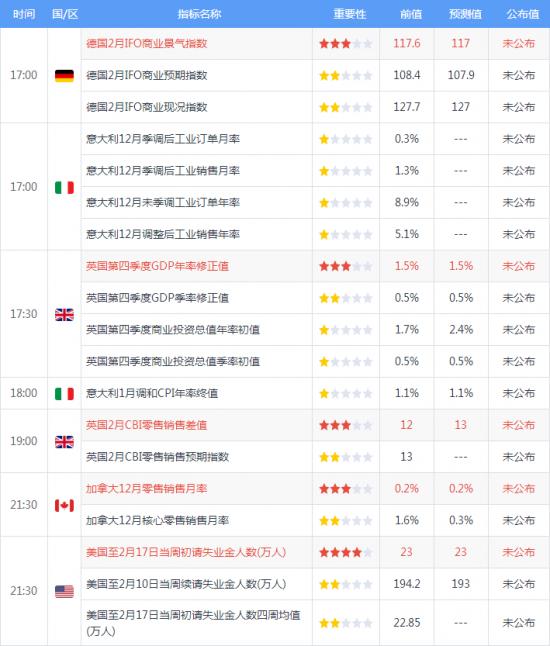550x646 pixels.
Task: Open 德国2月IFO商业景气指数 indicator
Action: [146, 44]
